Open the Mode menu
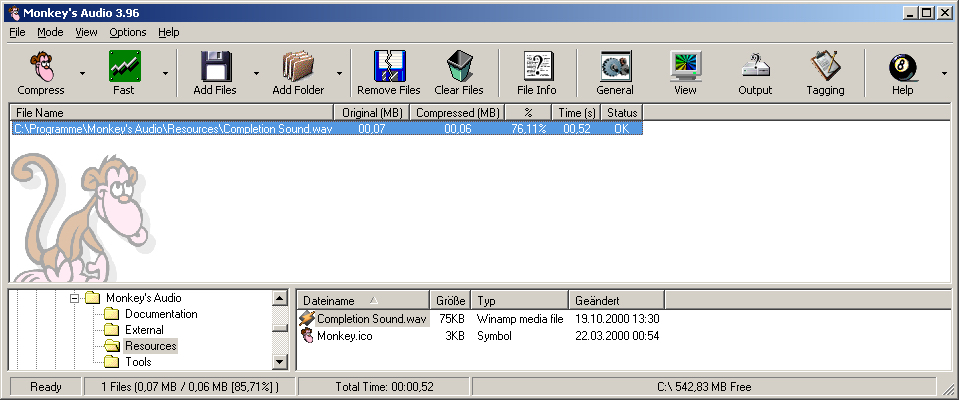 (x=50, y=32)
